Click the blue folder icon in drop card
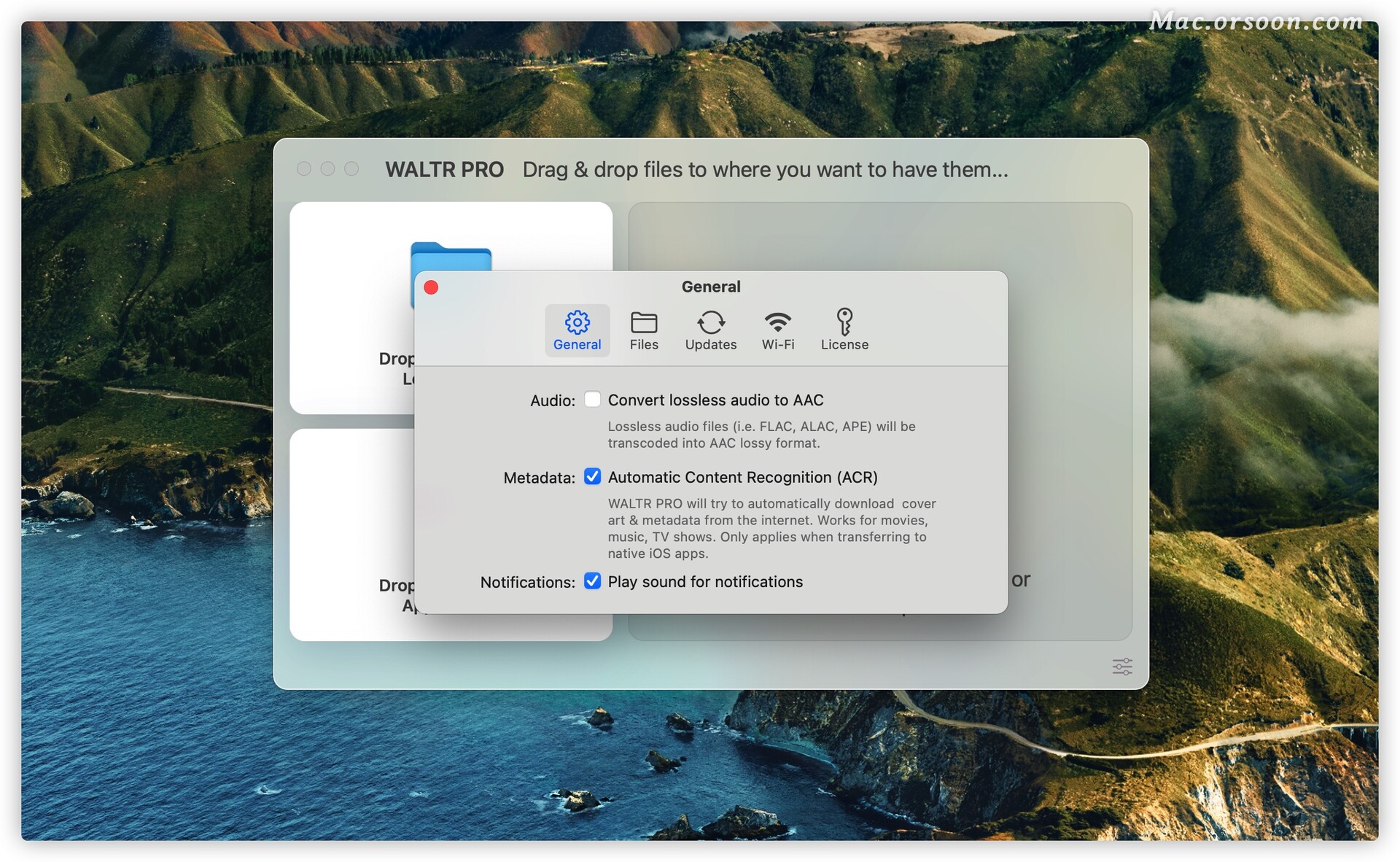This screenshot has height=862, width=1400. [451, 256]
